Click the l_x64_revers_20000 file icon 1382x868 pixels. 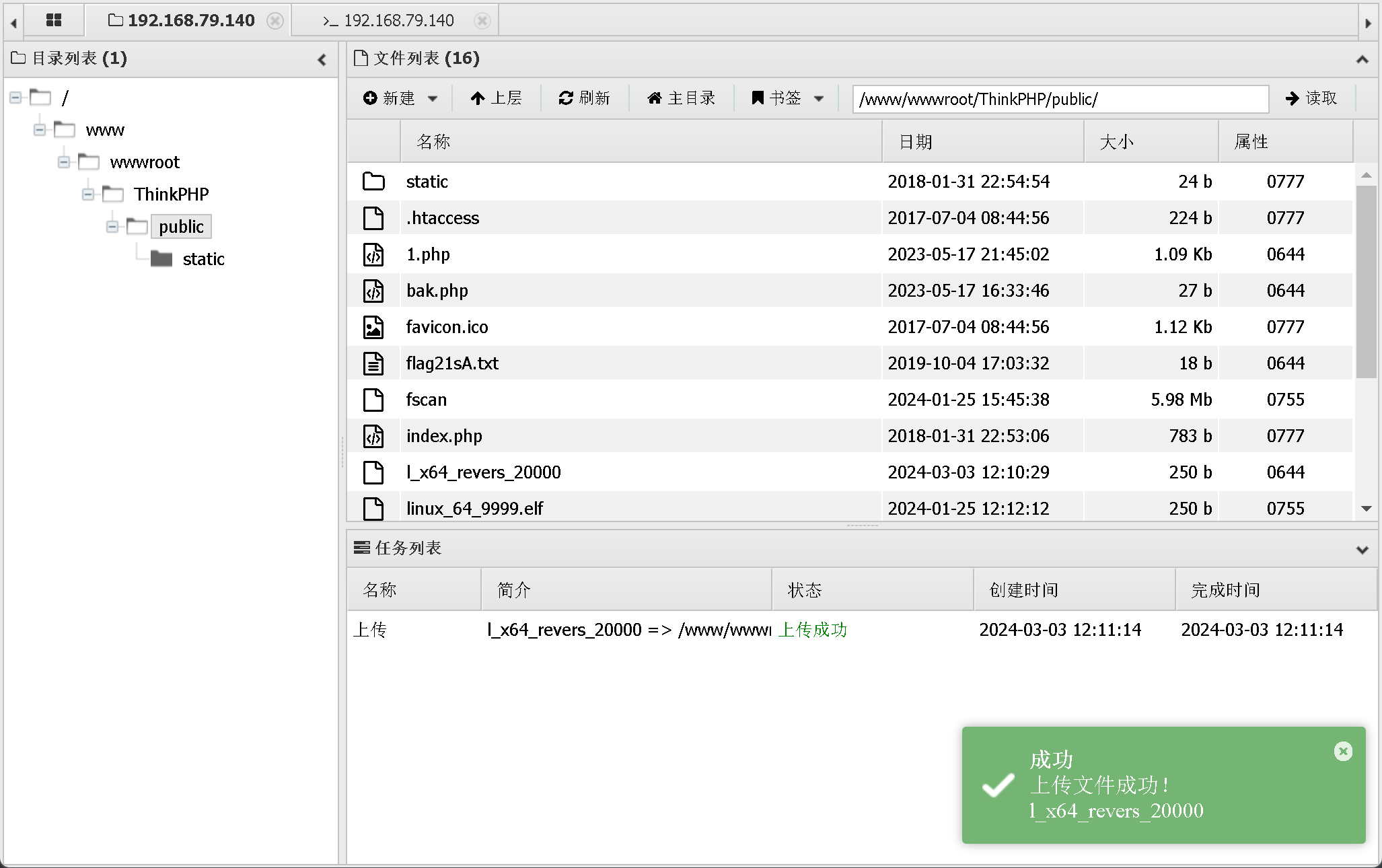tap(373, 472)
